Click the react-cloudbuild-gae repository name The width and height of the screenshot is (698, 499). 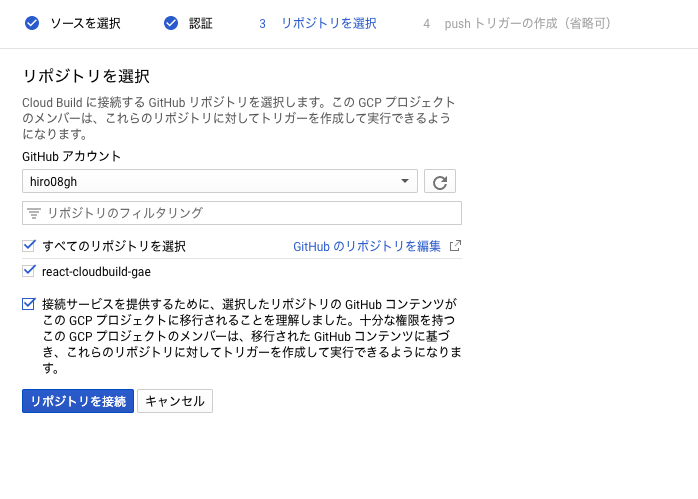(x=96, y=272)
